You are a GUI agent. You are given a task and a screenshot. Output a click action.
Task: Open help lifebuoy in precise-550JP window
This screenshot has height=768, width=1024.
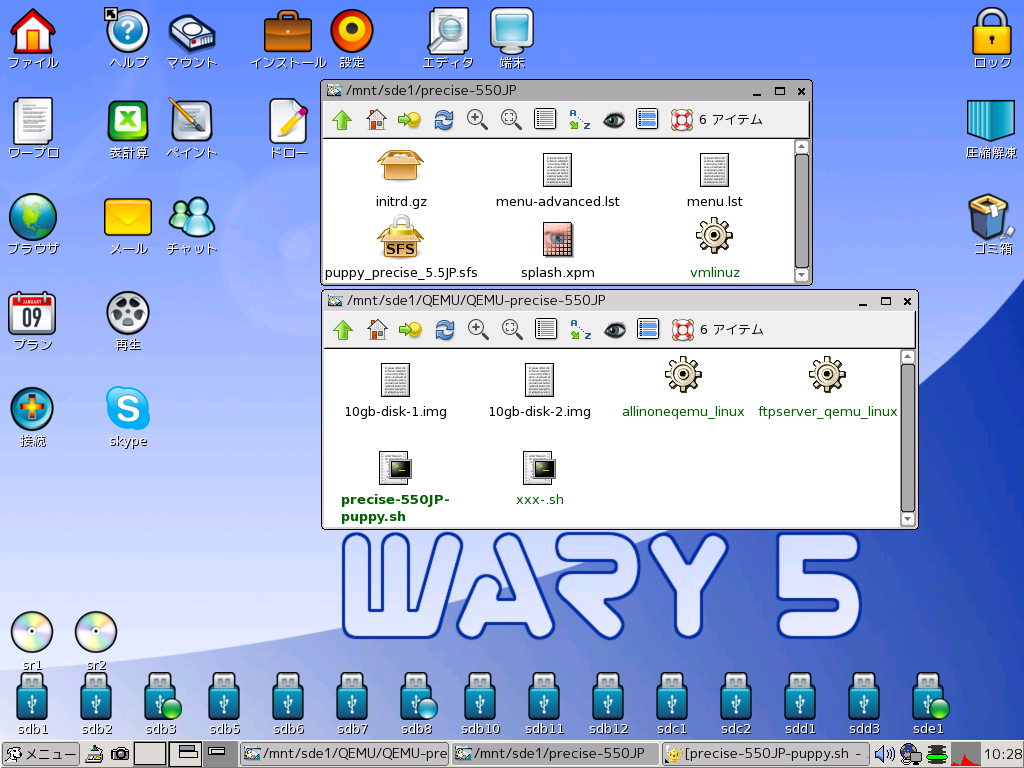click(x=682, y=120)
